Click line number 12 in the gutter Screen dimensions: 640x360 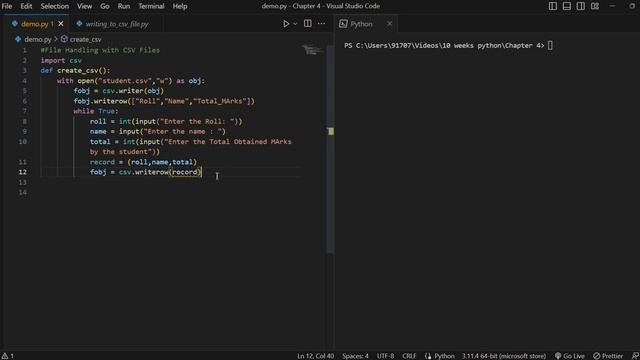[22, 172]
